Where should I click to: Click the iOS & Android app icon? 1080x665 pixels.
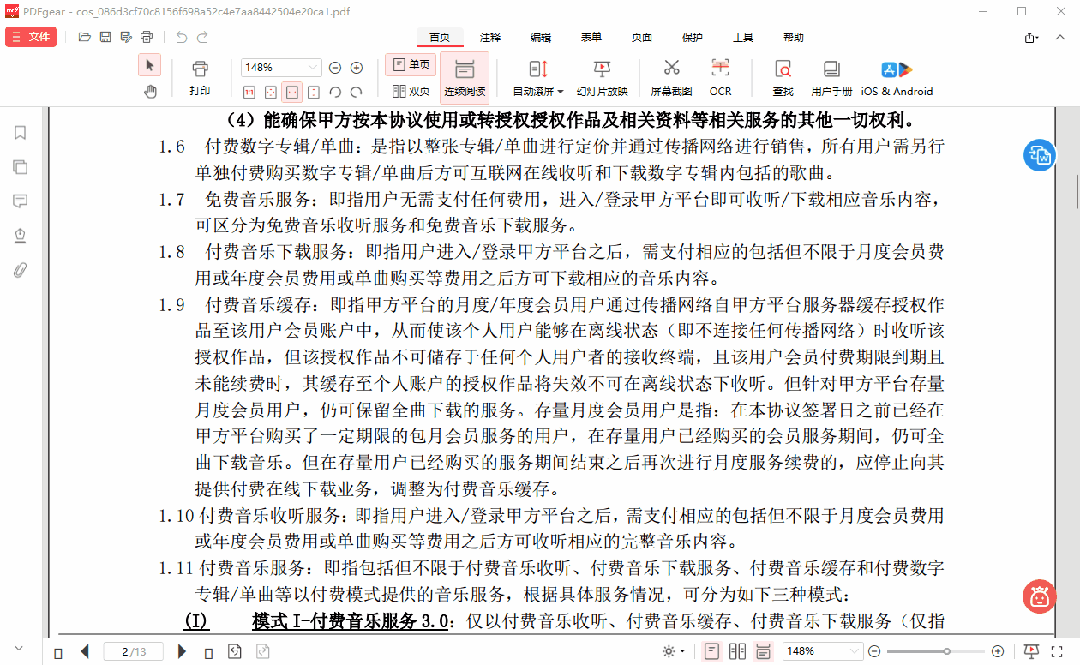coord(897,77)
